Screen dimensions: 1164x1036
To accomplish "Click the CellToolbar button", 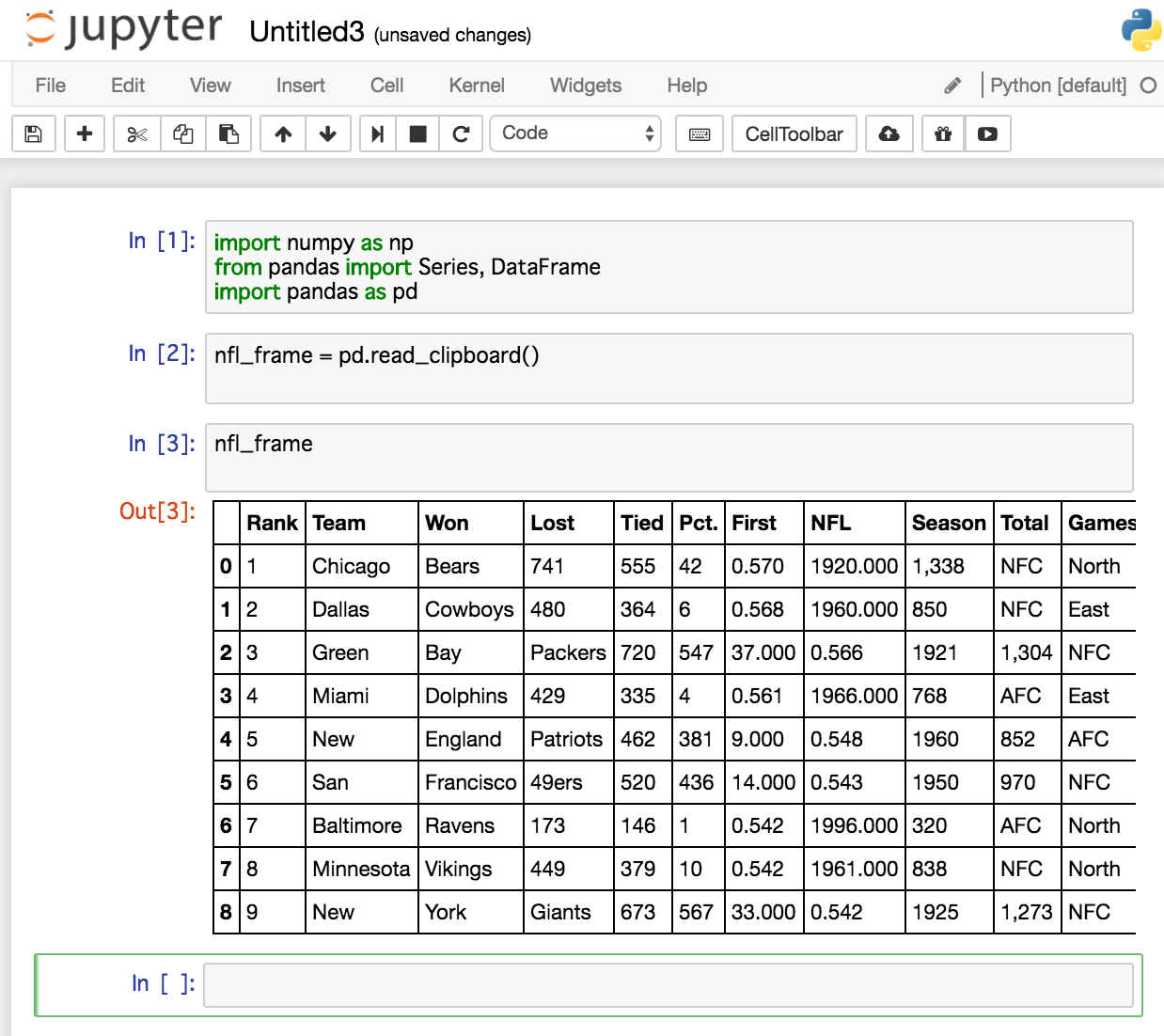I will (794, 134).
